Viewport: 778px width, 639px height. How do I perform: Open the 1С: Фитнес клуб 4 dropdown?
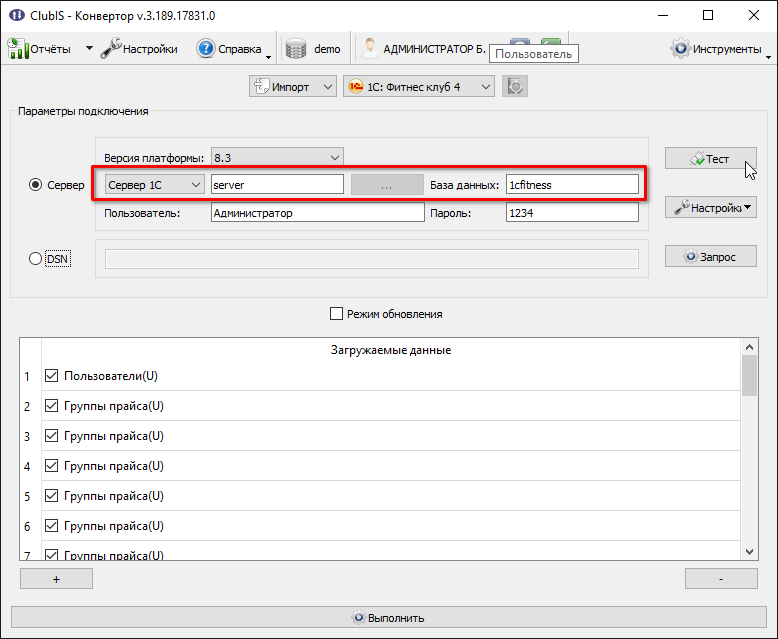[419, 87]
